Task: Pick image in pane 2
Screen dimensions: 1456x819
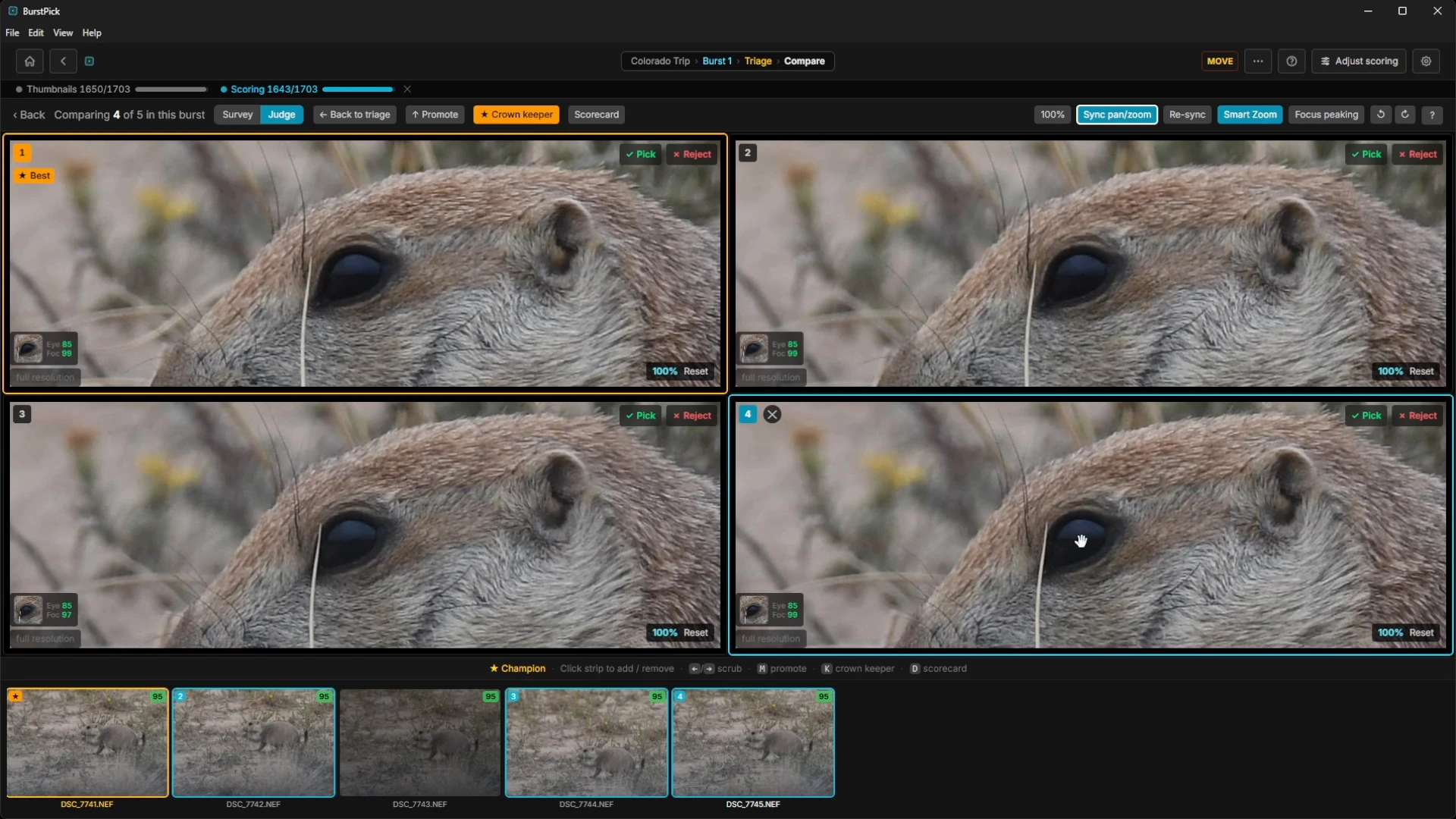Action: pyautogui.click(x=1366, y=155)
